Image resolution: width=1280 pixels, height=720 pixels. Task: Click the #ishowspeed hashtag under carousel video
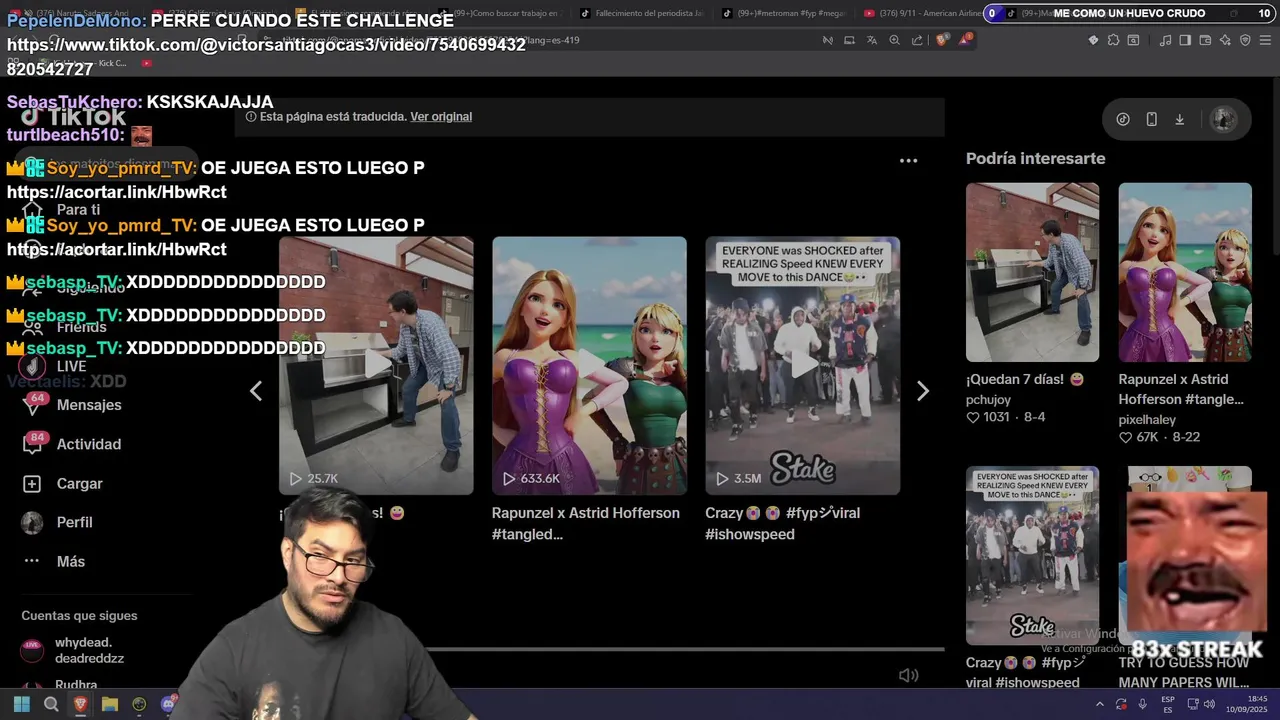point(749,534)
